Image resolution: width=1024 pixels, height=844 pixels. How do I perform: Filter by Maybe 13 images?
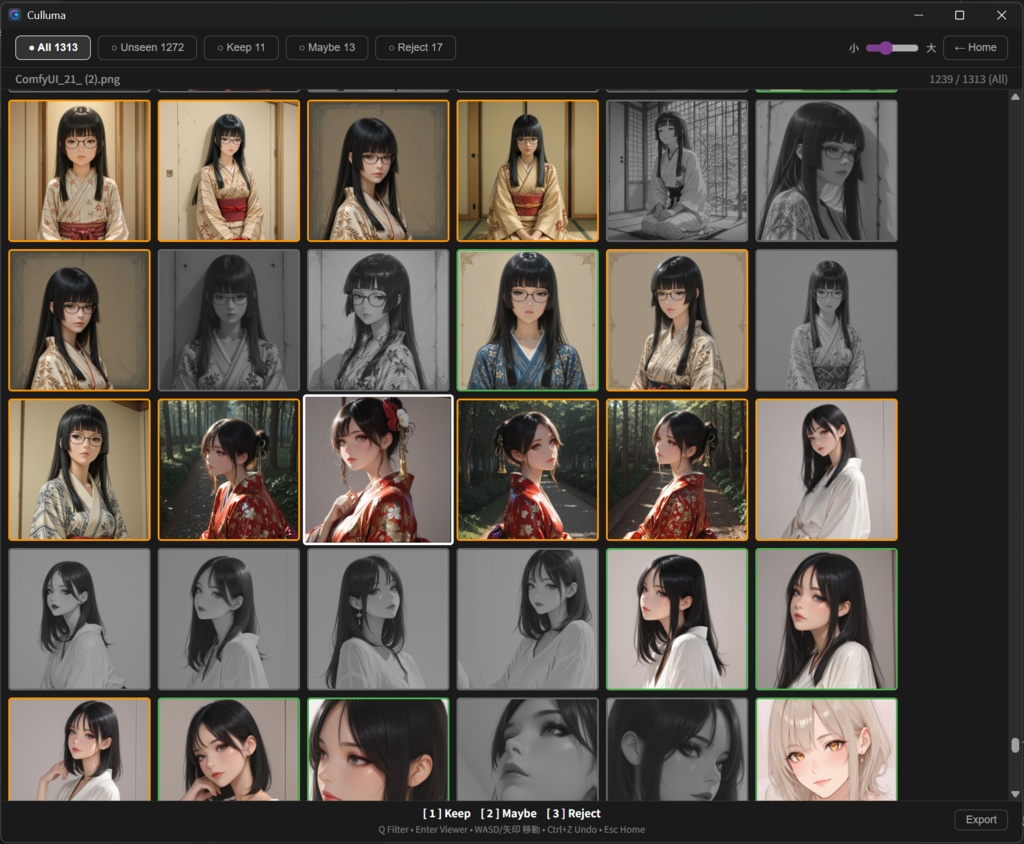pos(327,48)
